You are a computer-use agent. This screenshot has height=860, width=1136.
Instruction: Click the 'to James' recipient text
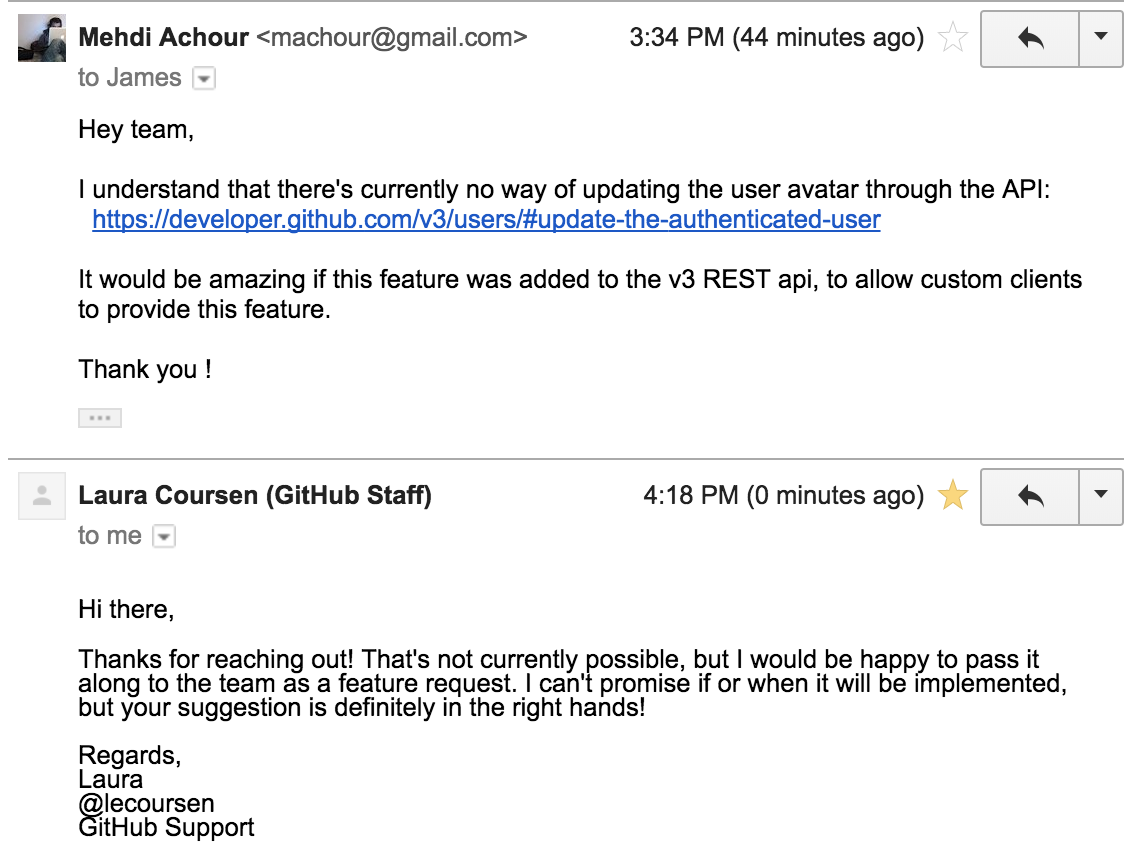pyautogui.click(x=130, y=78)
